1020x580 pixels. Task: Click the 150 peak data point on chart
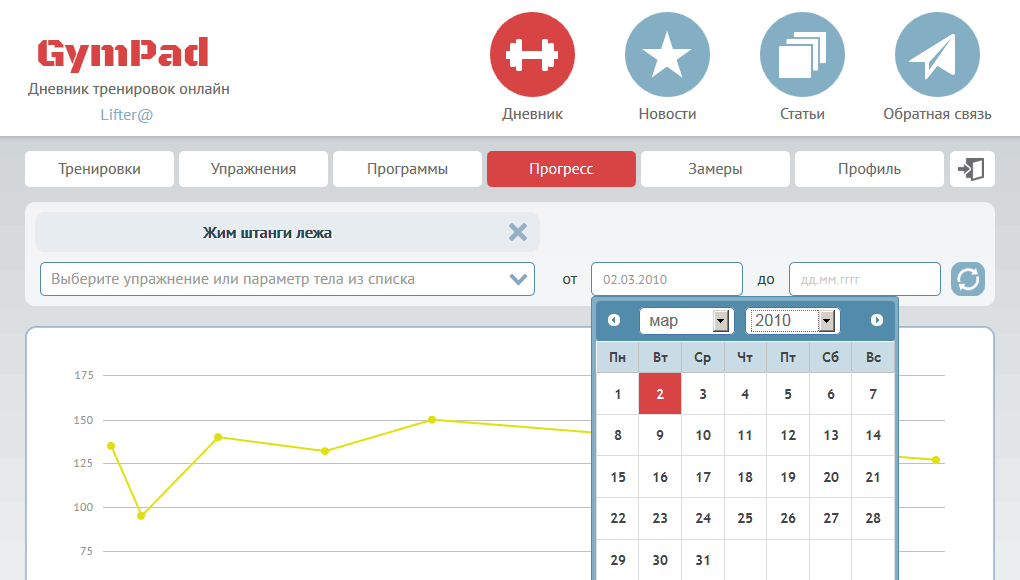pos(431,420)
